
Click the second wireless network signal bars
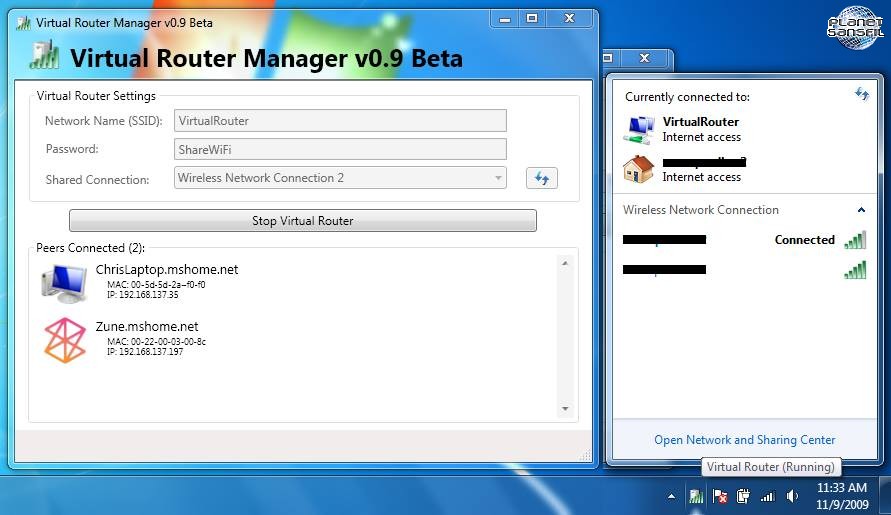click(x=855, y=269)
